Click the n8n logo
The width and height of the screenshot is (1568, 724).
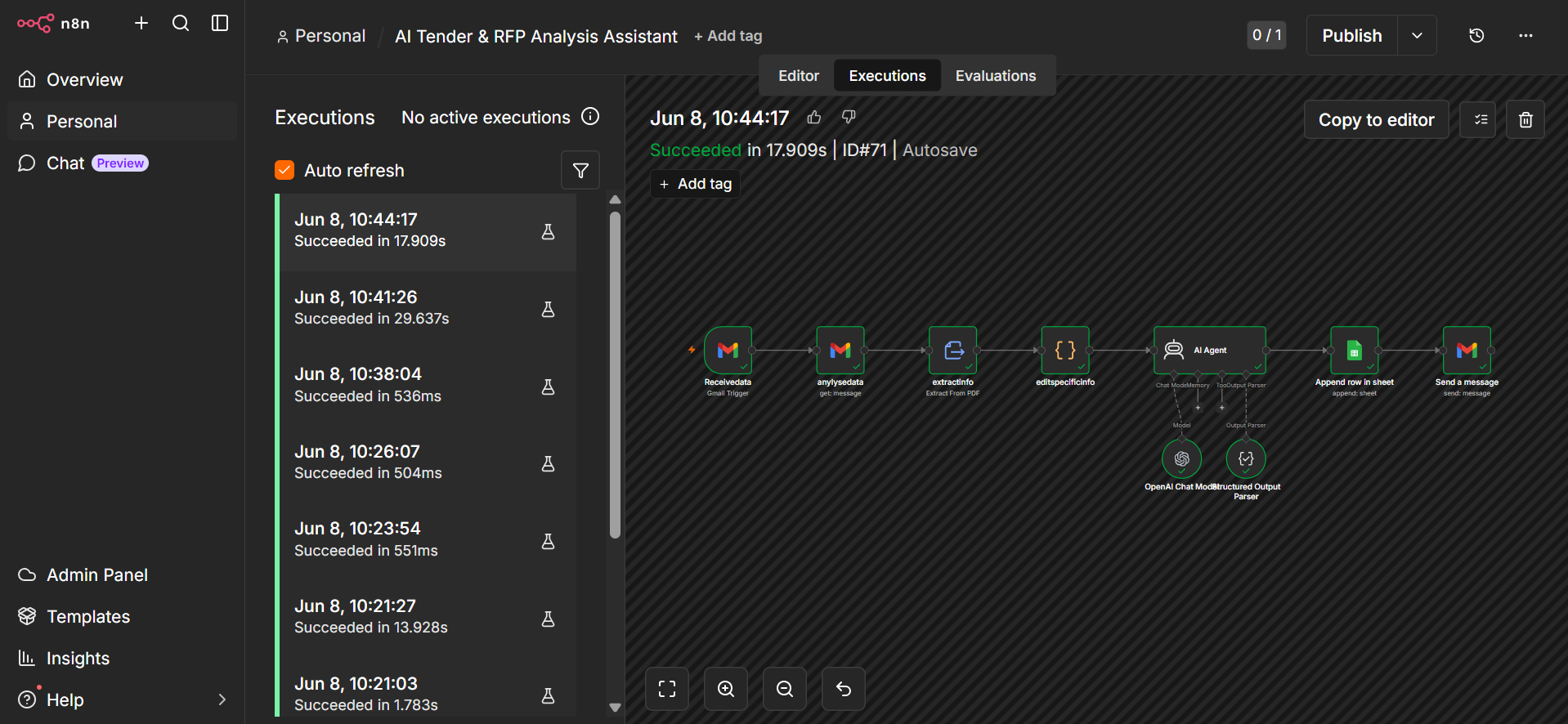pos(53,23)
